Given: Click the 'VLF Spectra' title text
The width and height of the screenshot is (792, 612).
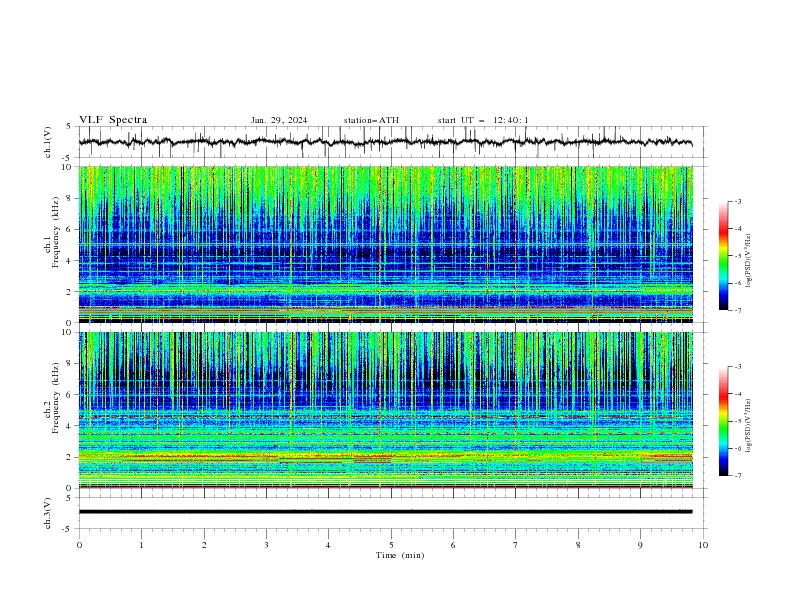Looking at the screenshot, I should tap(113, 120).
